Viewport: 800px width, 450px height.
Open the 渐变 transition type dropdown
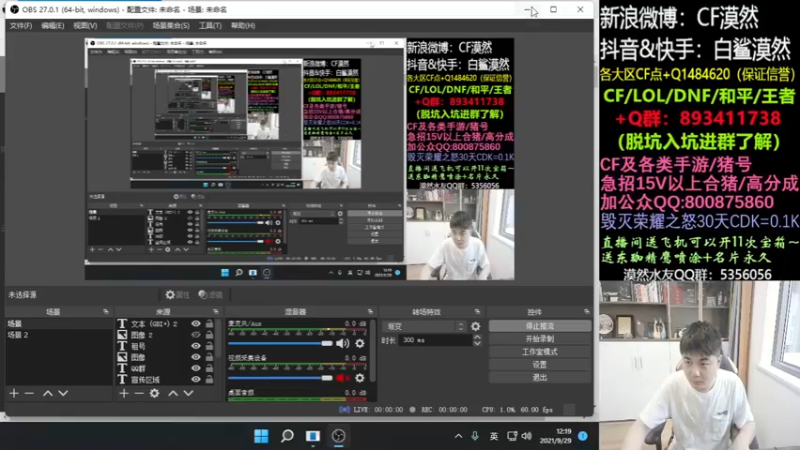[x=424, y=326]
